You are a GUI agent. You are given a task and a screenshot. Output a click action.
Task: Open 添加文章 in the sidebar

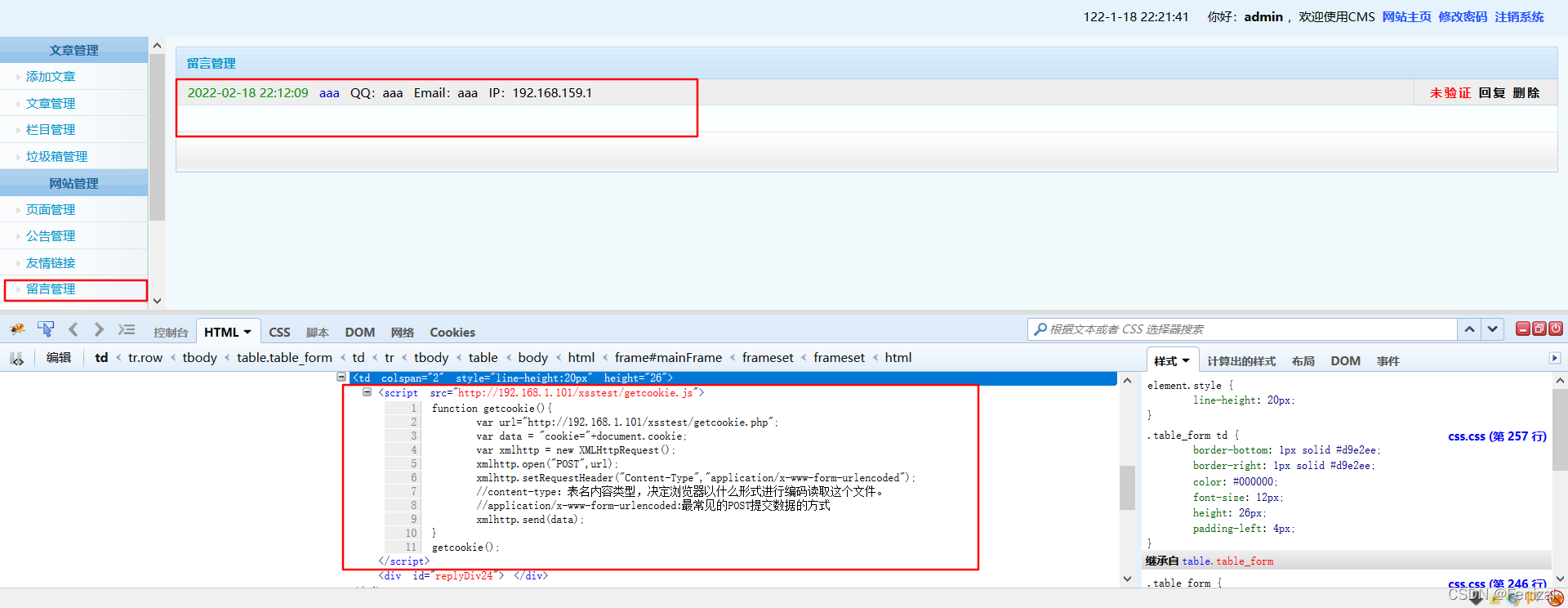[51, 77]
